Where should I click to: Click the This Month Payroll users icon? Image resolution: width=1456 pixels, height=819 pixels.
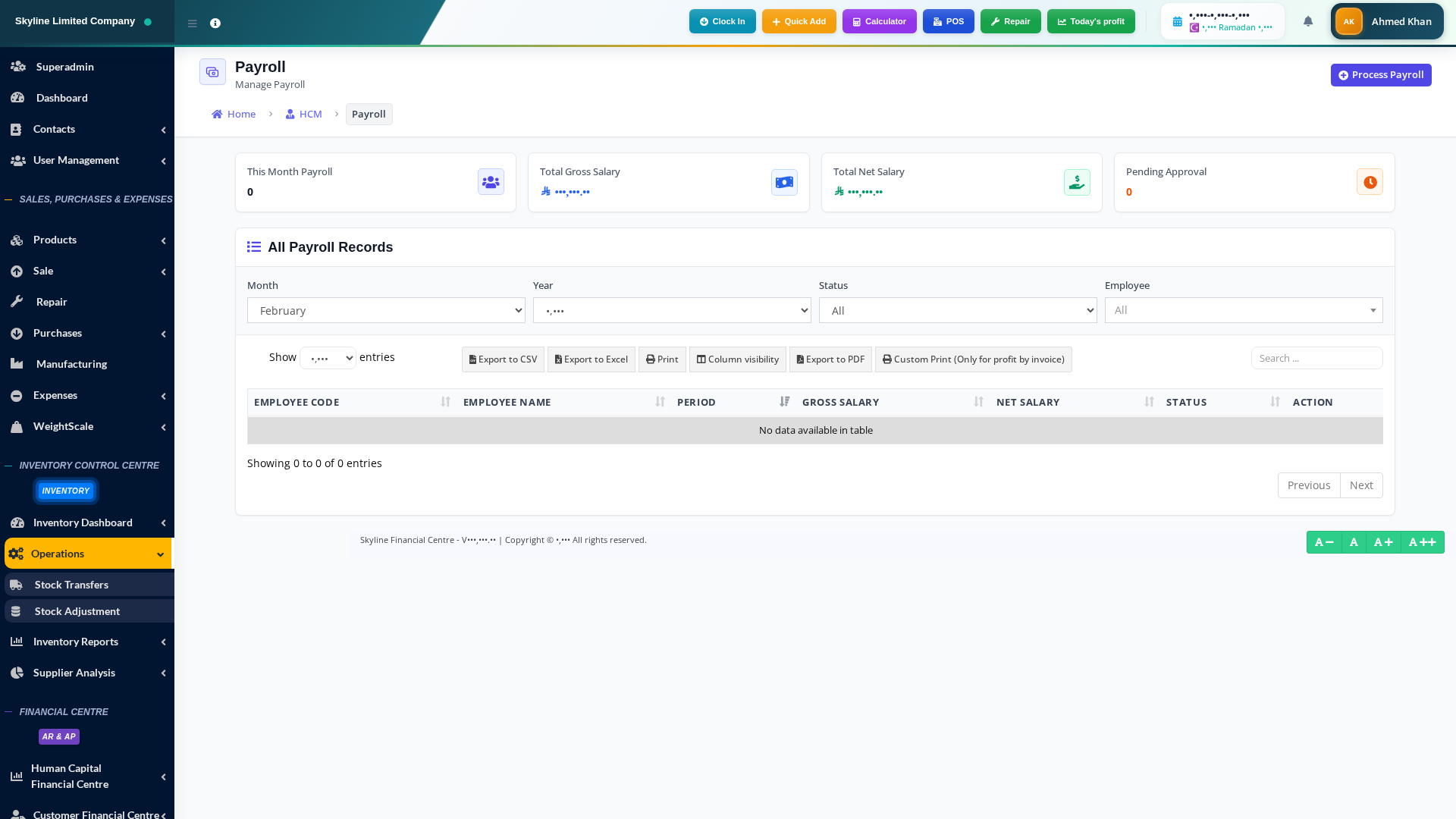pyautogui.click(x=491, y=182)
